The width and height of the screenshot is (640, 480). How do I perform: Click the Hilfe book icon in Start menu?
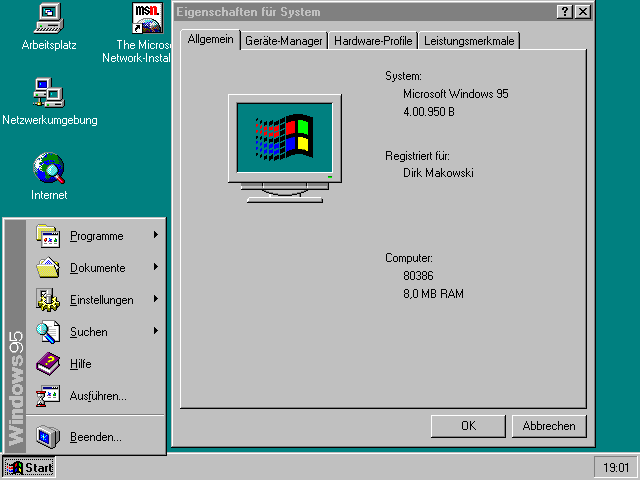48,364
